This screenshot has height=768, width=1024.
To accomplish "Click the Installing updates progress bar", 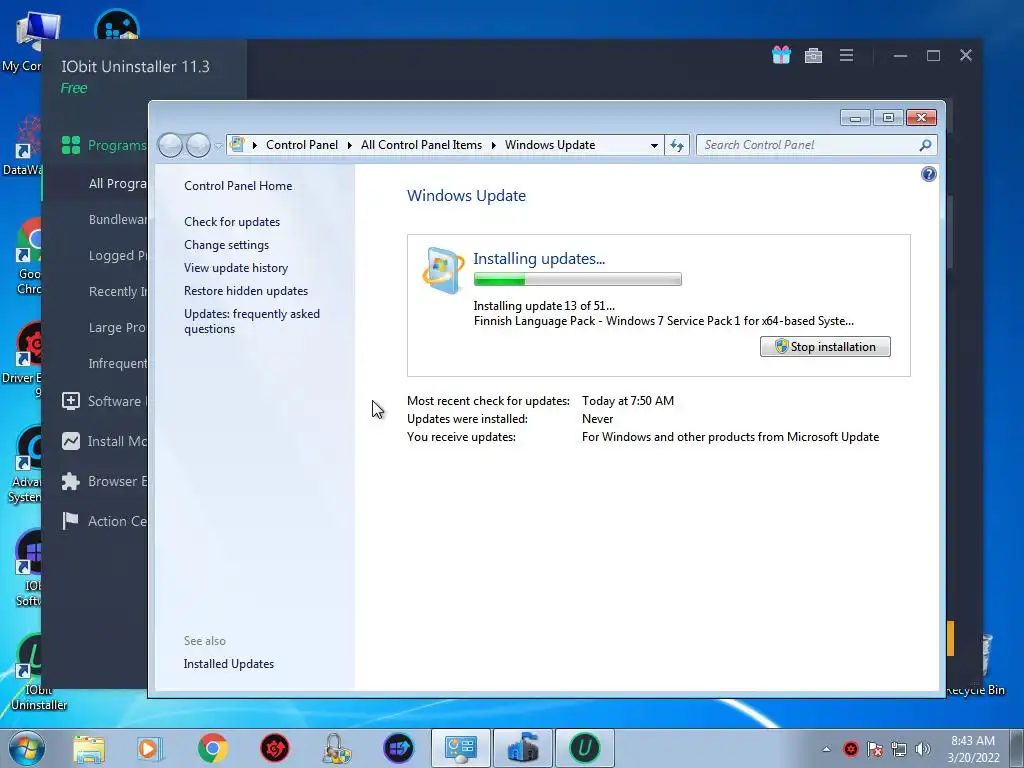I will pos(577,280).
